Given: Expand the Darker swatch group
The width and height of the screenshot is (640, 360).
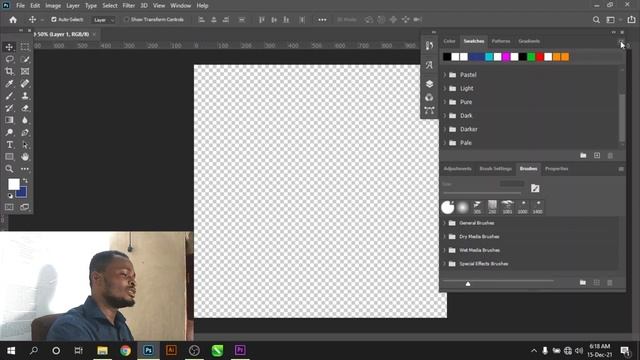Looking at the screenshot, I should pos(445,129).
